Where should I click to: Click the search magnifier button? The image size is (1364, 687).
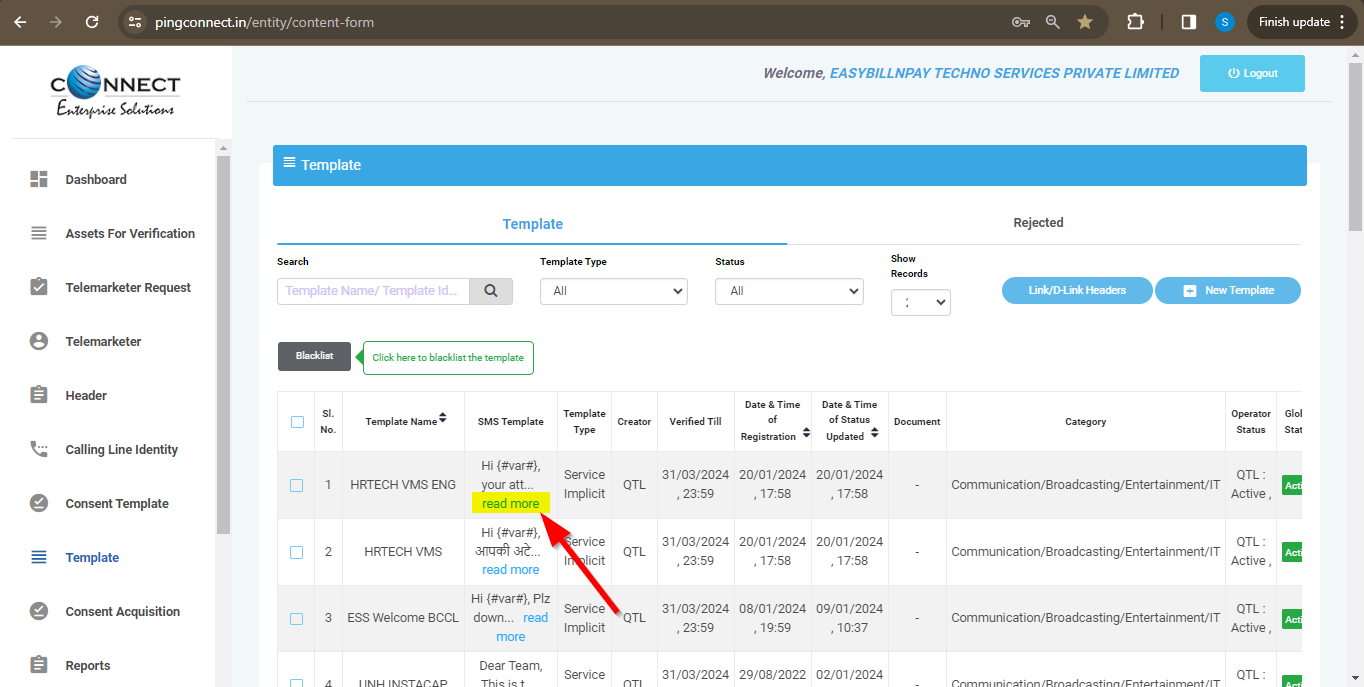click(491, 291)
